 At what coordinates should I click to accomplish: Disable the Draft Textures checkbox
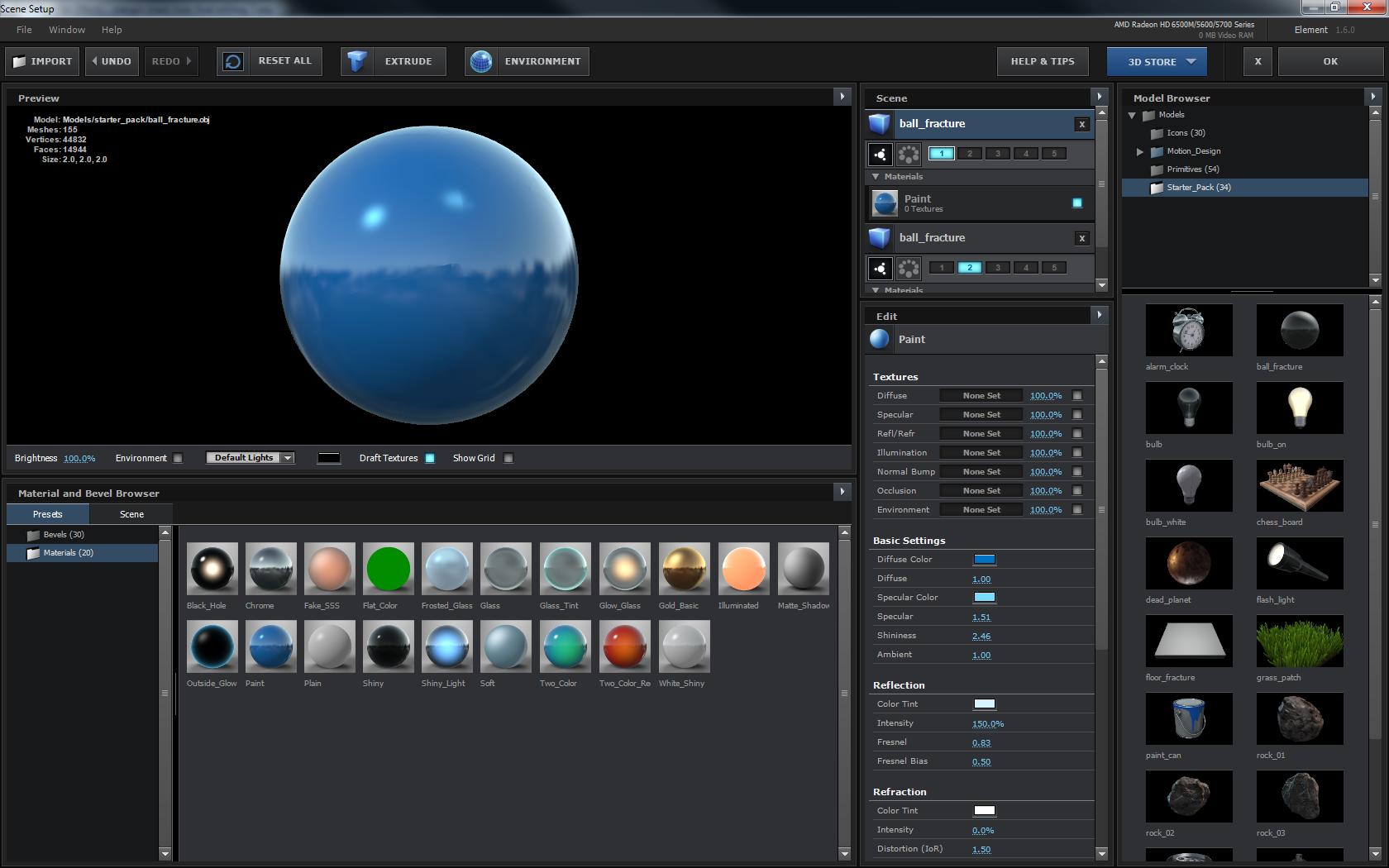430,458
